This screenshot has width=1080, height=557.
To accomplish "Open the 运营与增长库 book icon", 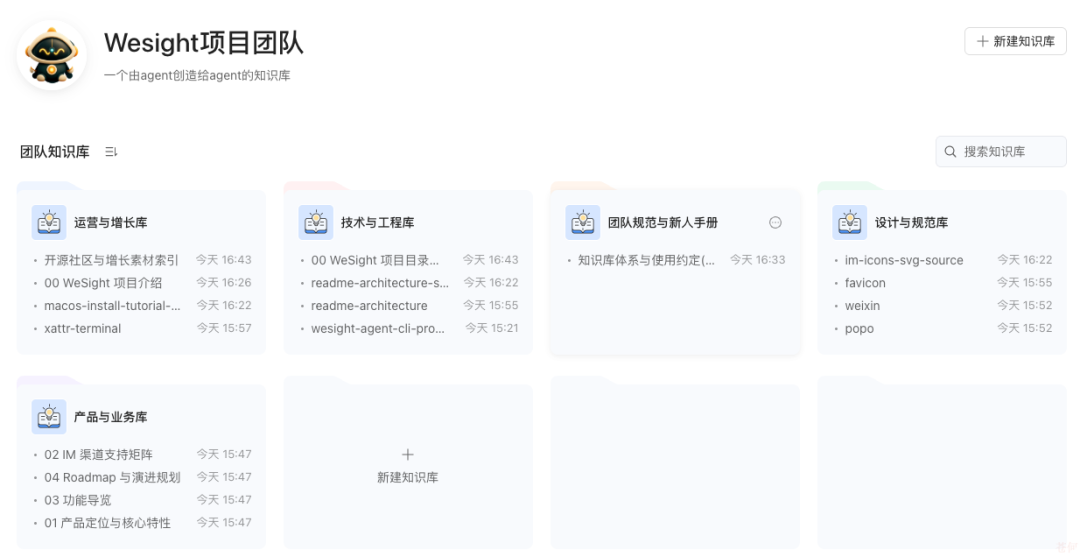I will [49, 222].
